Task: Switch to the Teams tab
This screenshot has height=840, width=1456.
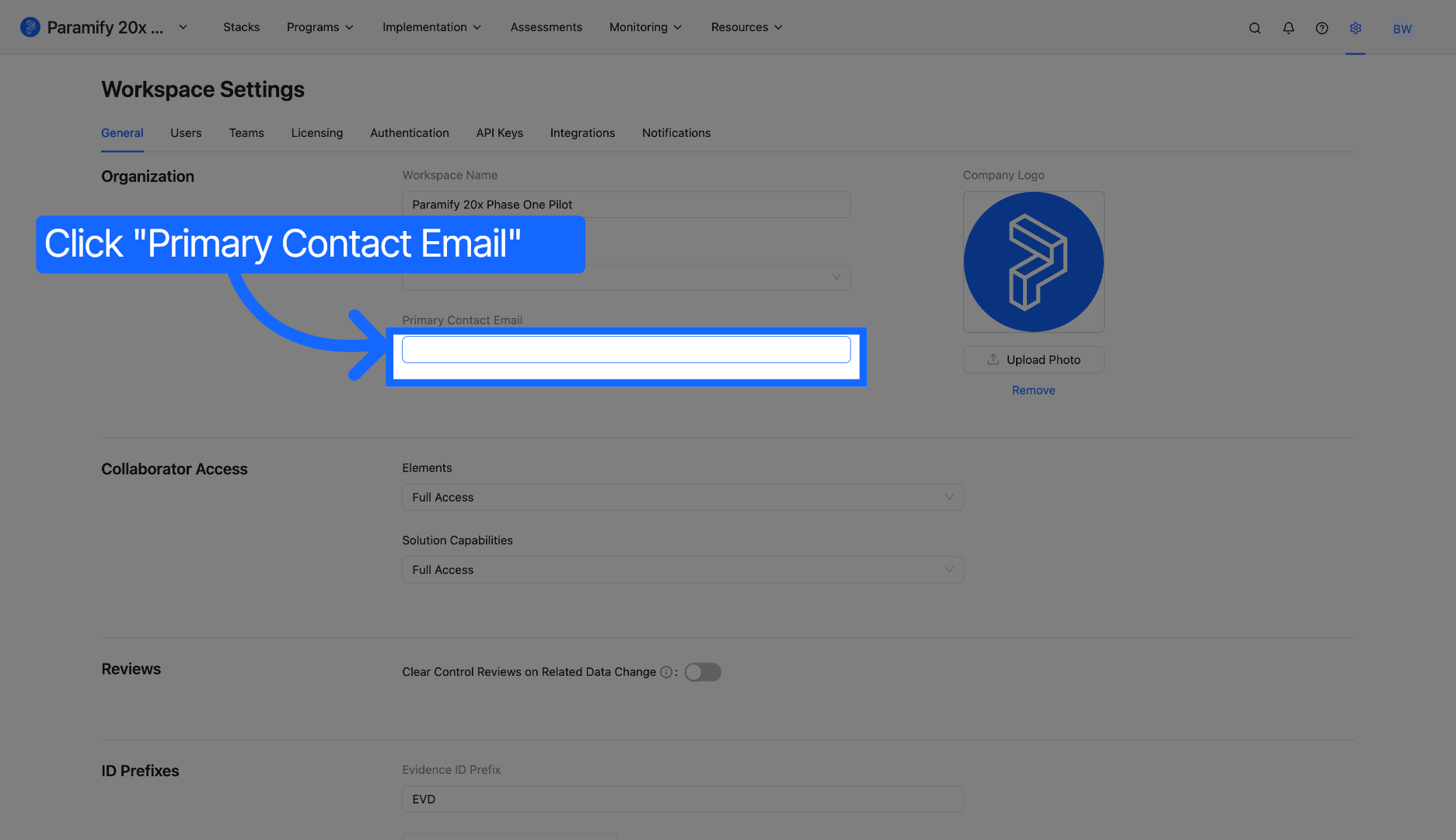Action: coord(246,133)
